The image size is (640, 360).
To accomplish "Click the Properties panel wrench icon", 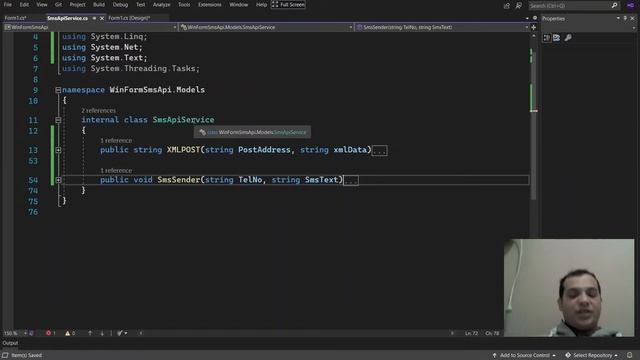I will click(x=568, y=38).
